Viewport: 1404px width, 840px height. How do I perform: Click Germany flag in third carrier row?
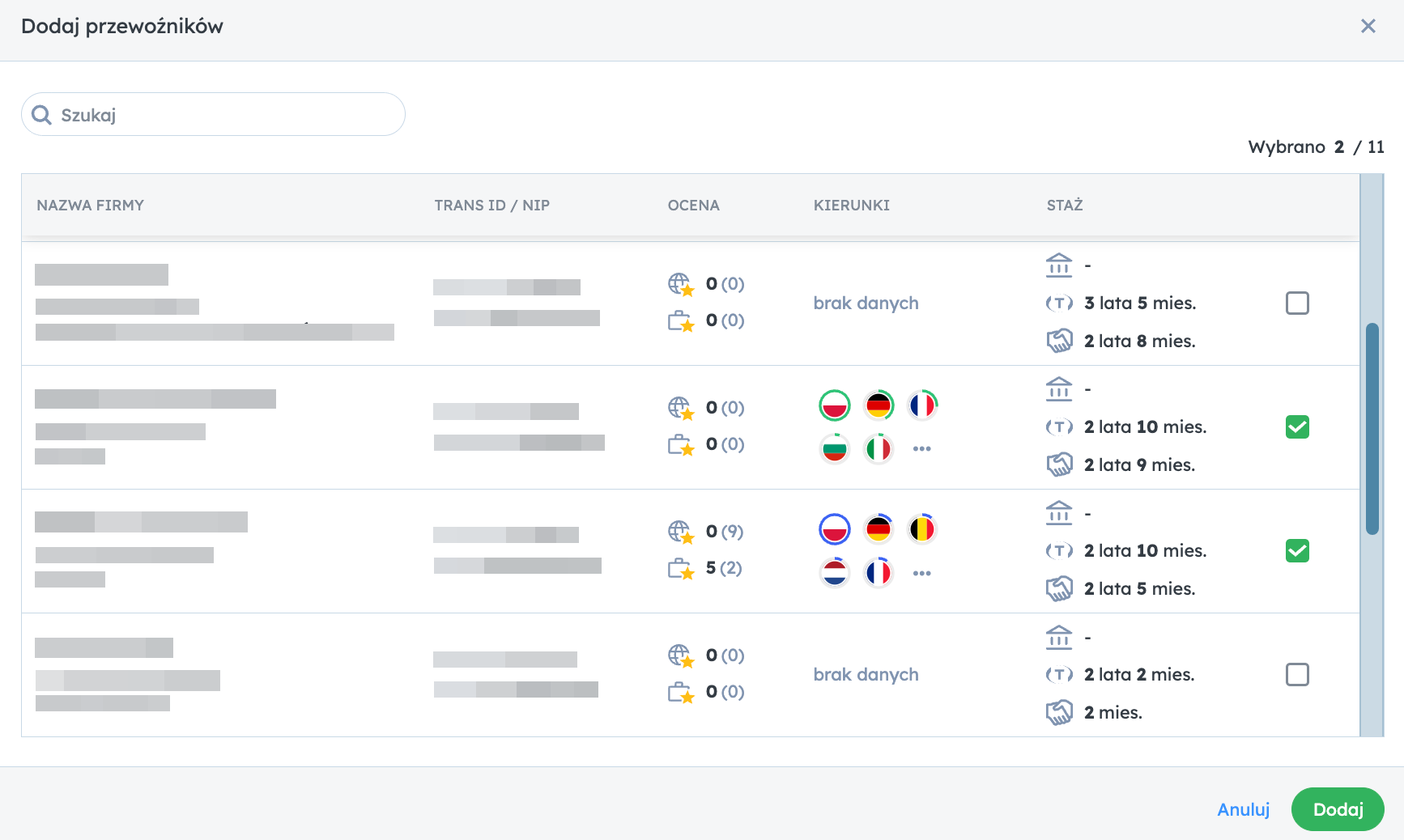879,529
